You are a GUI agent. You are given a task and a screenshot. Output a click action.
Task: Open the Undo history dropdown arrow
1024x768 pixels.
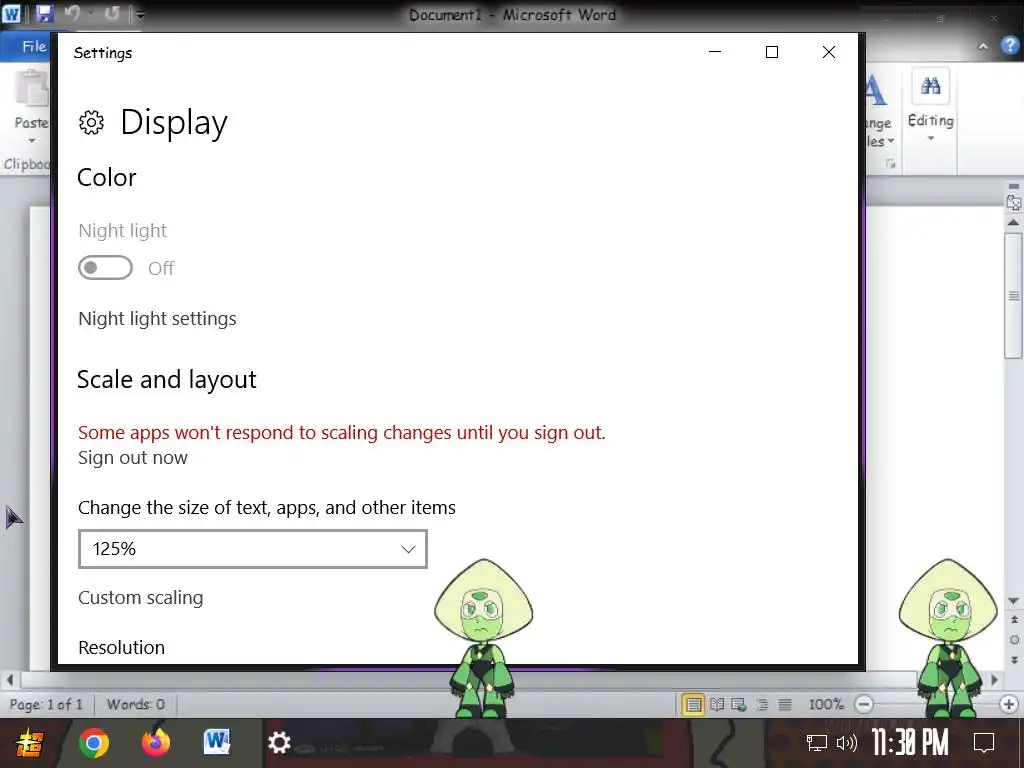[90, 14]
